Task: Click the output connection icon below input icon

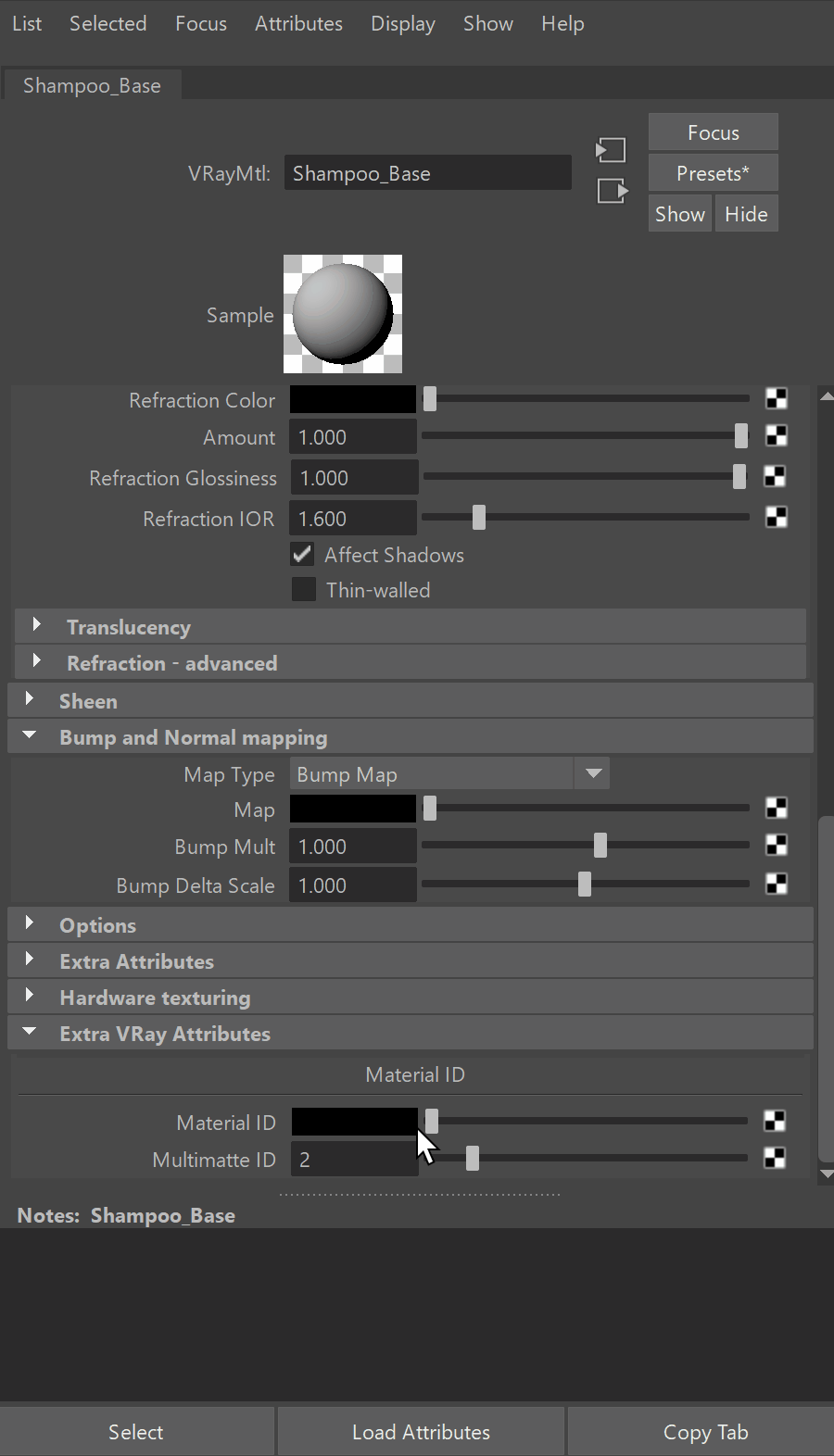Action: click(x=613, y=191)
